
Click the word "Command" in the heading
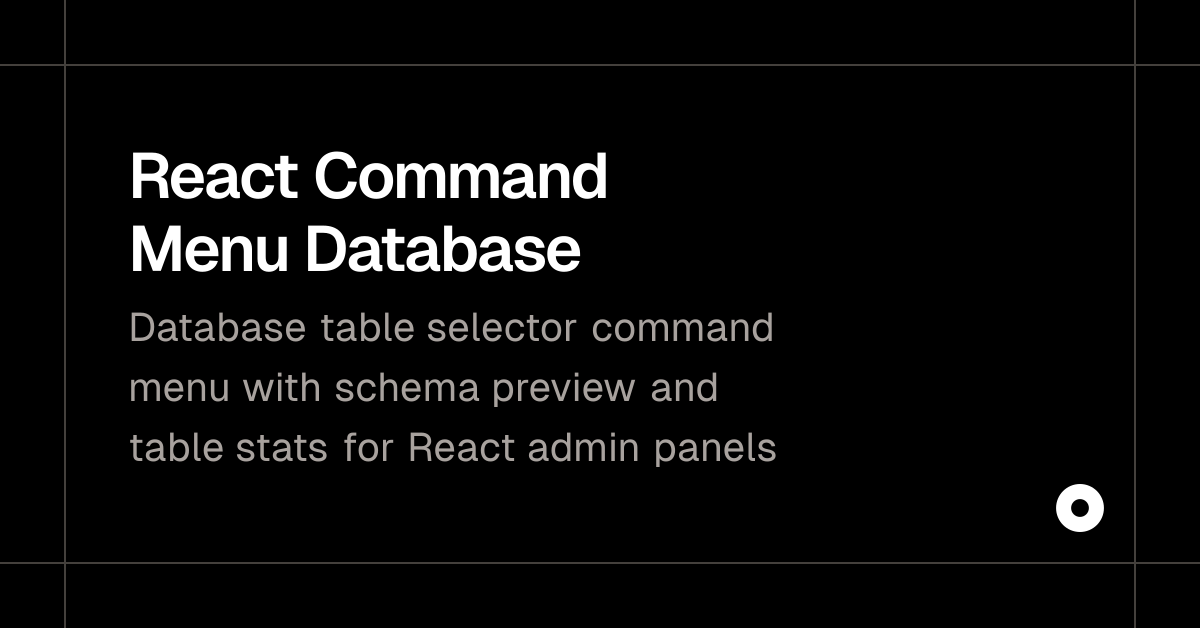pos(461,177)
